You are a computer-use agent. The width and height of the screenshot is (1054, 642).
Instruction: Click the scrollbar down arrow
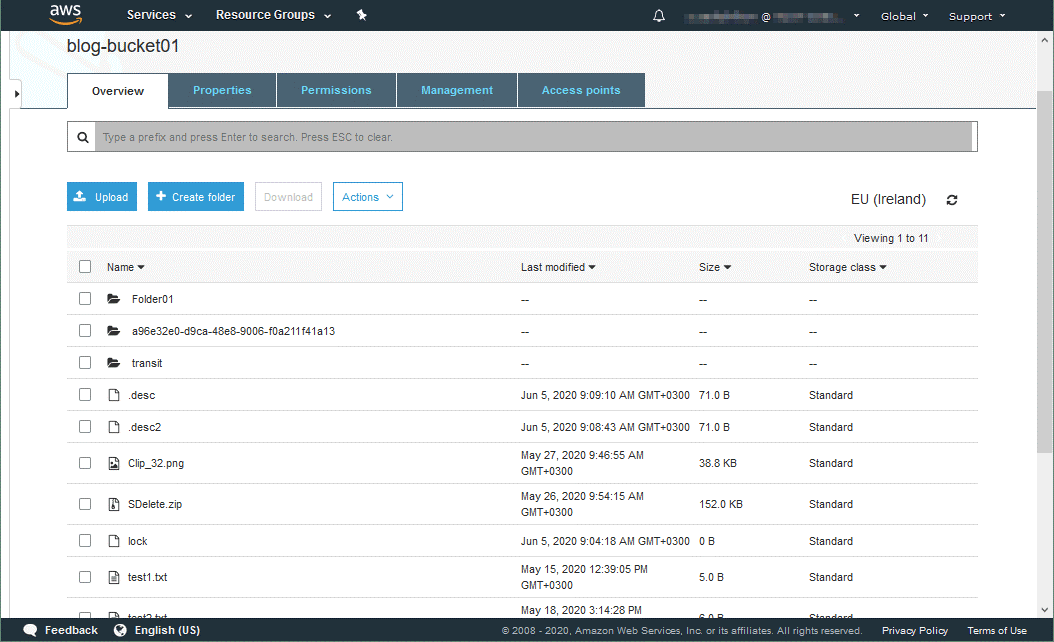click(1045, 610)
